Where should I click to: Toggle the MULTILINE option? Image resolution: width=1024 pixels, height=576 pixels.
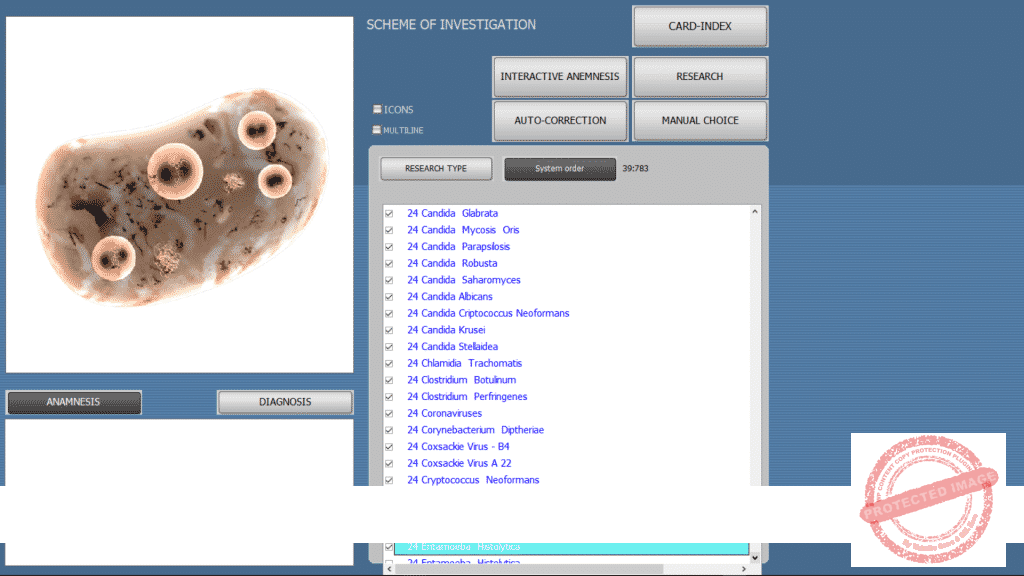377,129
